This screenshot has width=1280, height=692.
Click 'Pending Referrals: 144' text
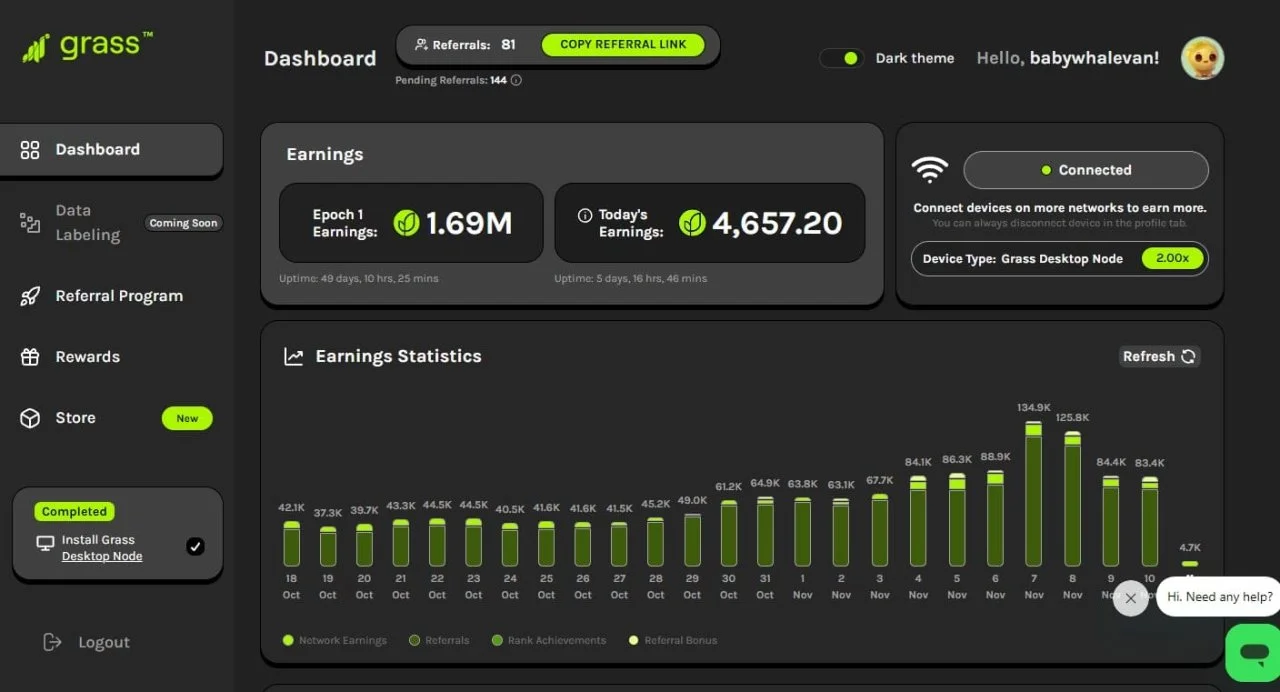pos(451,80)
